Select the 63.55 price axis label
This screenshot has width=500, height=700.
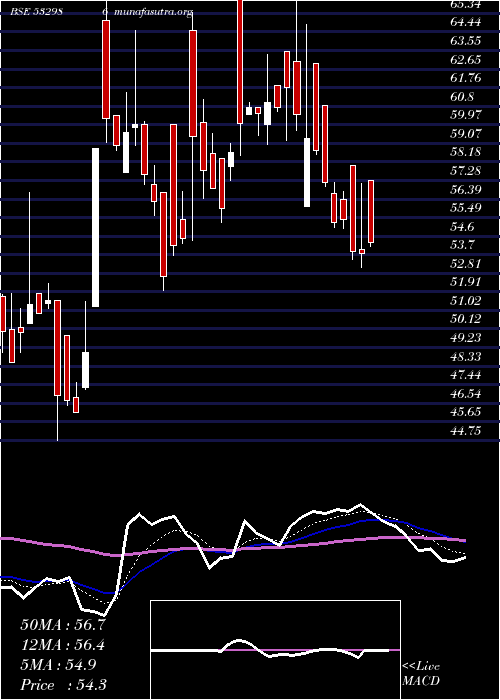click(x=466, y=41)
